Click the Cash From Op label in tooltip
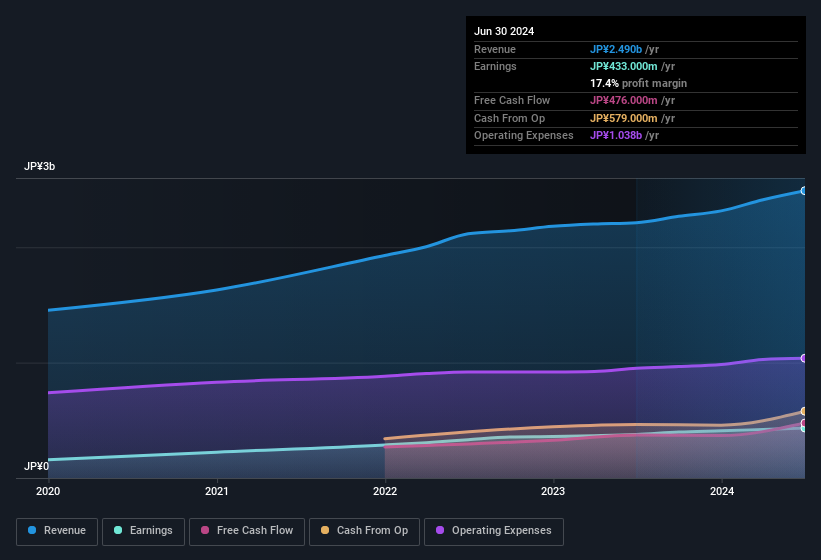 click(509, 118)
